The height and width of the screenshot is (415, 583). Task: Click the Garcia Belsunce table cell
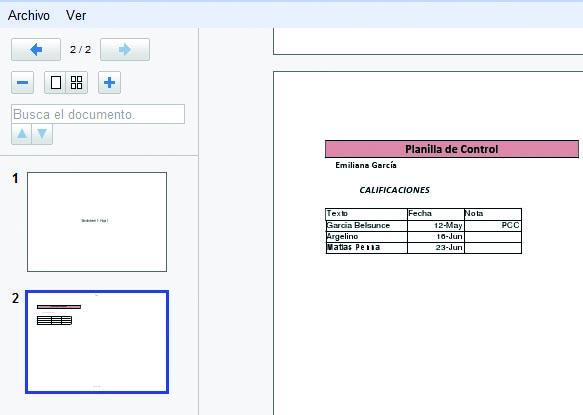[x=367, y=225]
